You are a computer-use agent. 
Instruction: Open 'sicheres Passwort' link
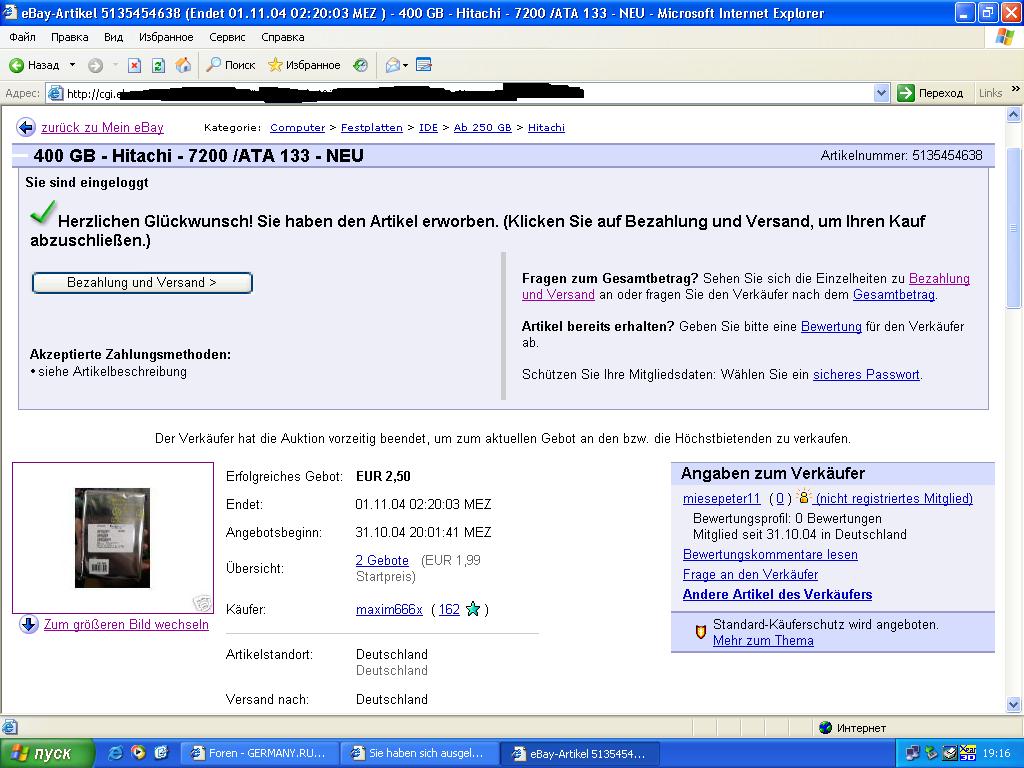[866, 375]
